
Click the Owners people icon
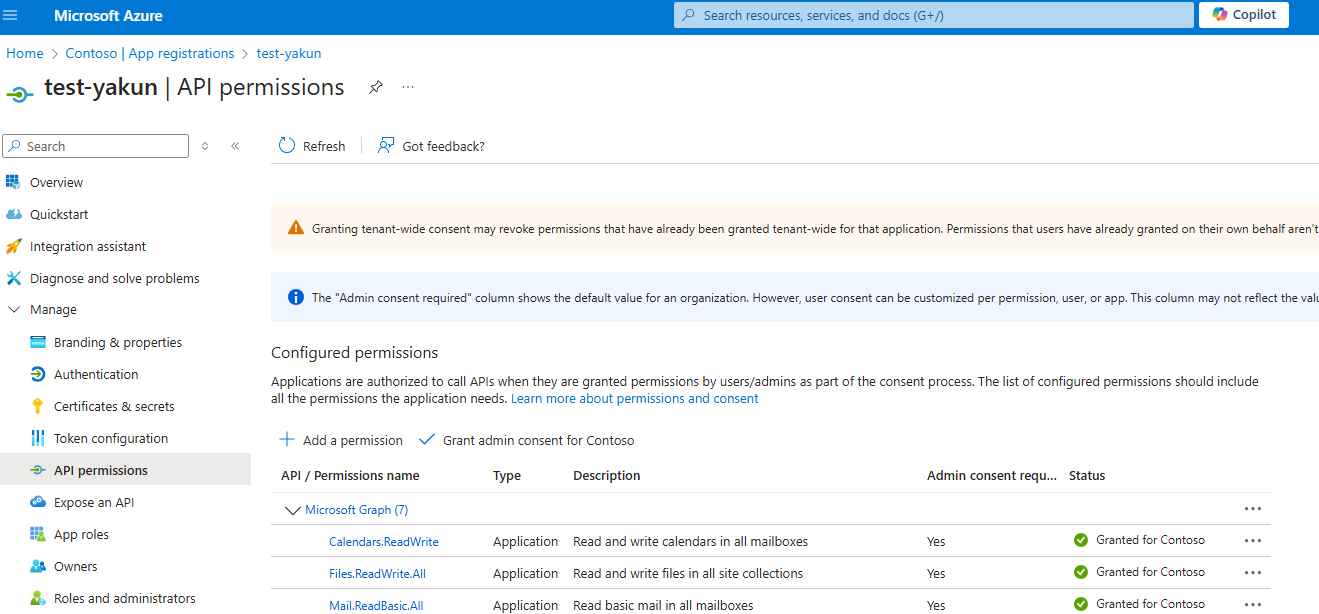38,566
